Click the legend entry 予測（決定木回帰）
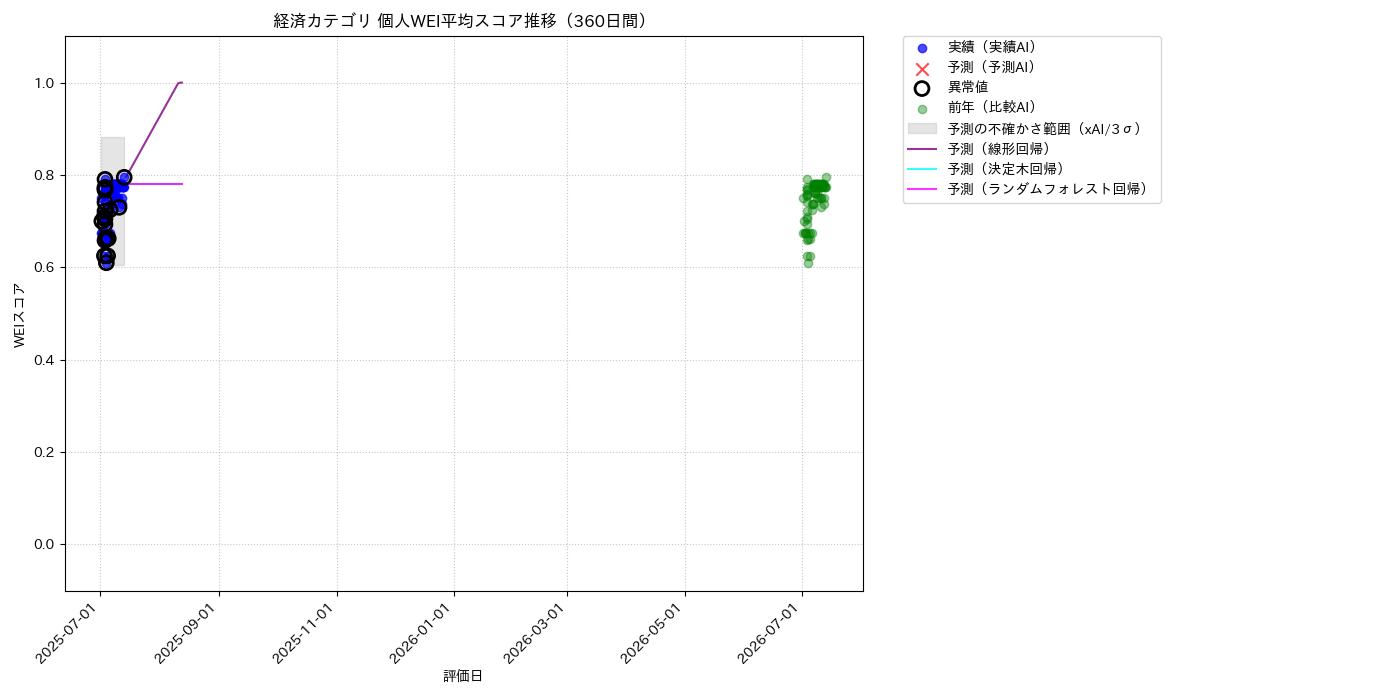The width and height of the screenshot is (1400, 700). pos(1006,168)
